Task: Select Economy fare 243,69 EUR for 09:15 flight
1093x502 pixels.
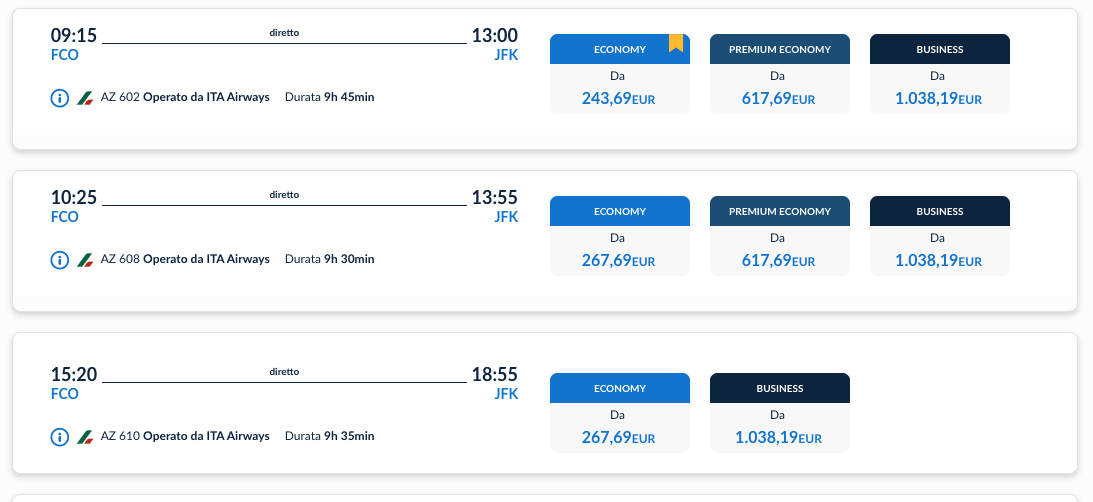Action: [x=620, y=74]
